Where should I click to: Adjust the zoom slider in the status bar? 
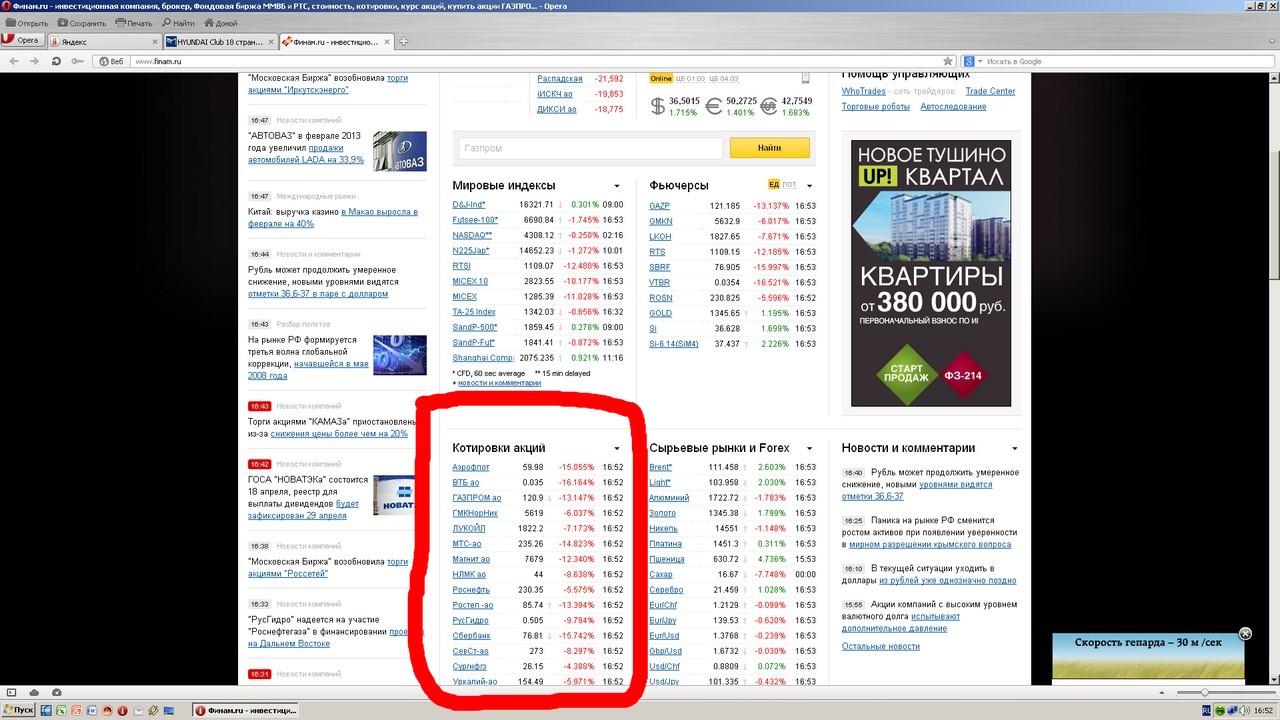pos(1206,692)
